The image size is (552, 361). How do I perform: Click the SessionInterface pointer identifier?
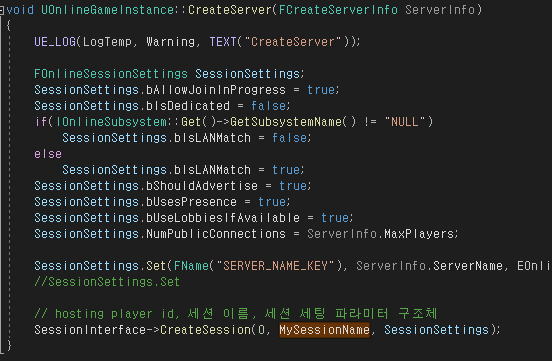click(90, 330)
